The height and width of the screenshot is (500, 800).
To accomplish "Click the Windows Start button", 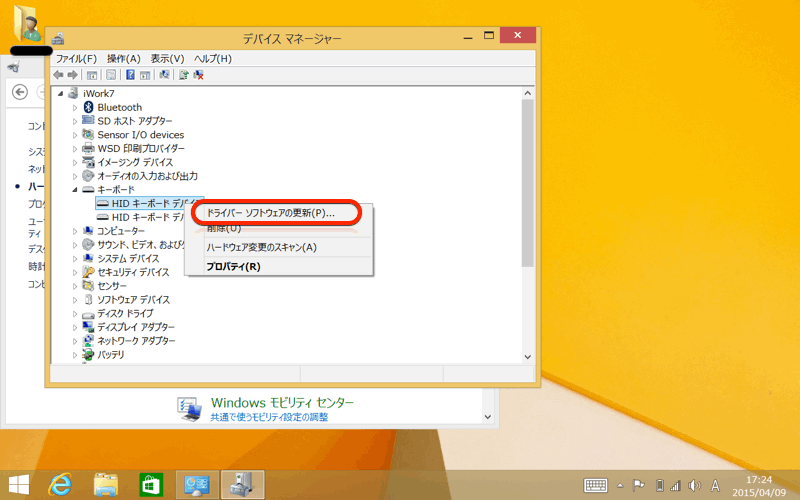I will [x=19, y=484].
